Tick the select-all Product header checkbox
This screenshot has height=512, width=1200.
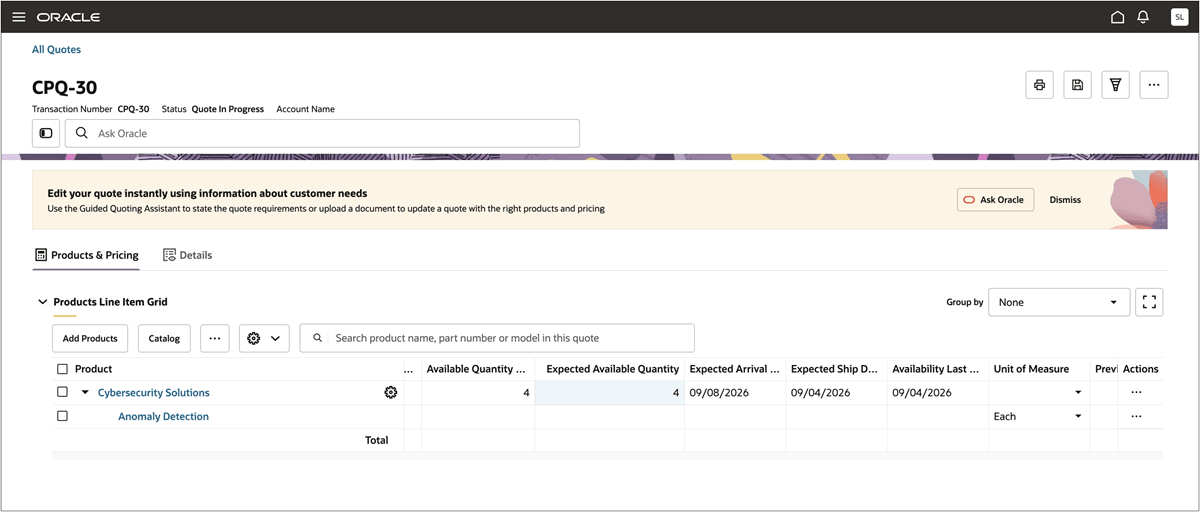point(62,369)
